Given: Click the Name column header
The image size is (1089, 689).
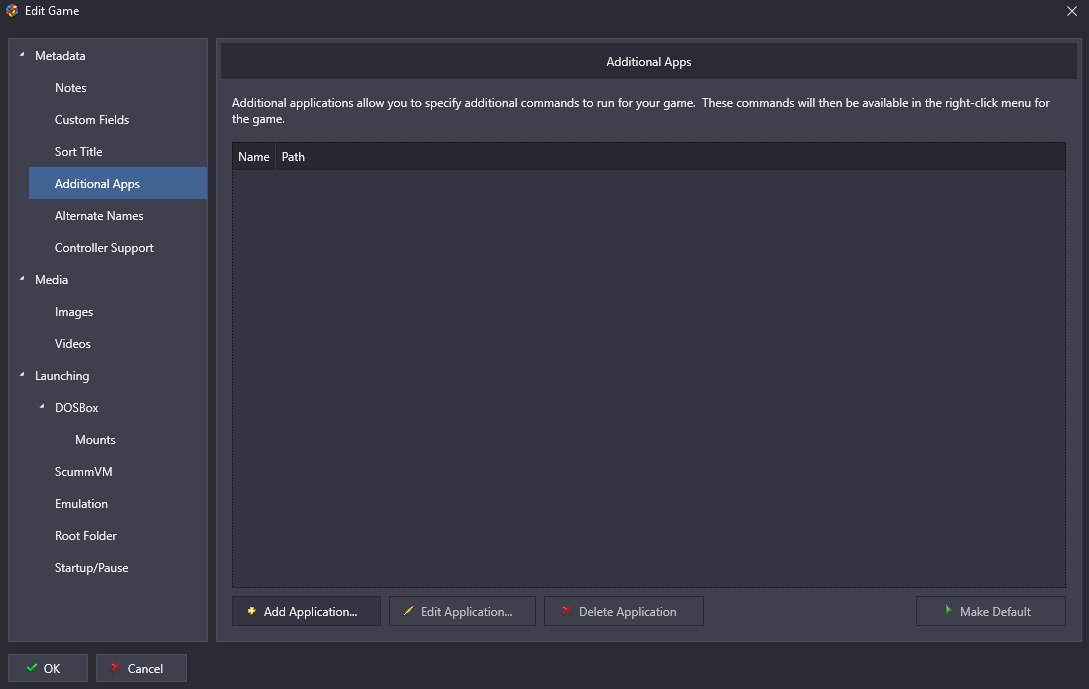Looking at the screenshot, I should pyautogui.click(x=253, y=157).
